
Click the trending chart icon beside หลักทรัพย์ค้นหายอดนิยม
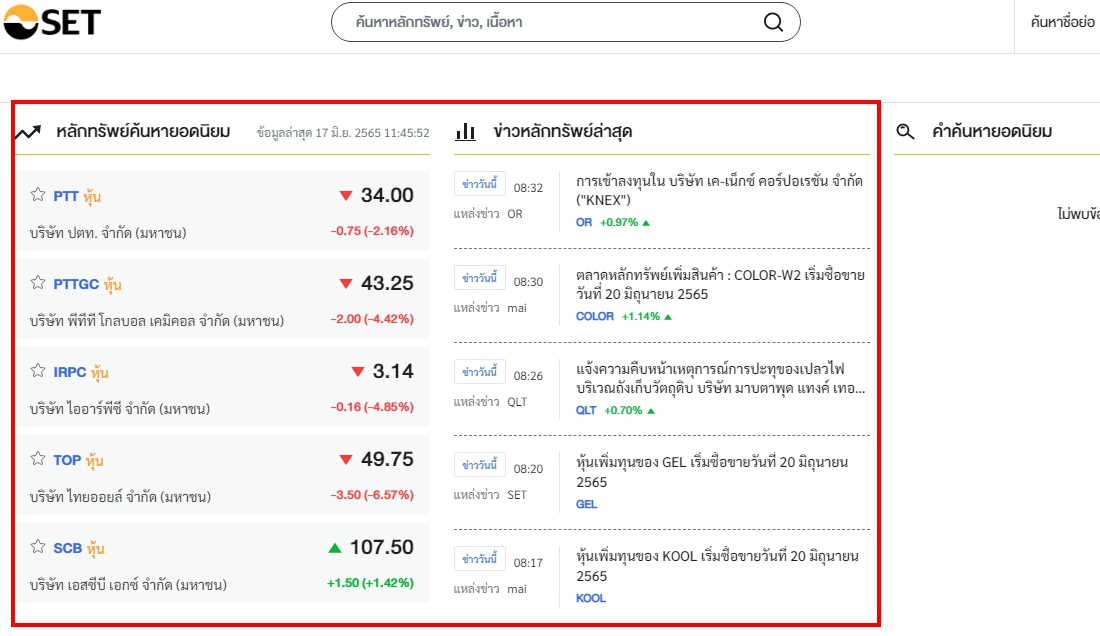coord(28,132)
